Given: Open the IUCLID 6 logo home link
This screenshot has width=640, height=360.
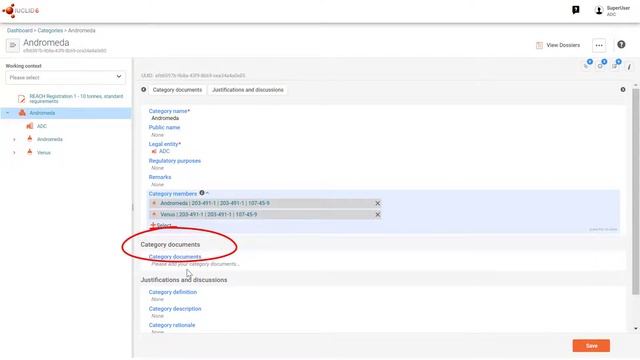Looking at the screenshot, I should [x=21, y=10].
